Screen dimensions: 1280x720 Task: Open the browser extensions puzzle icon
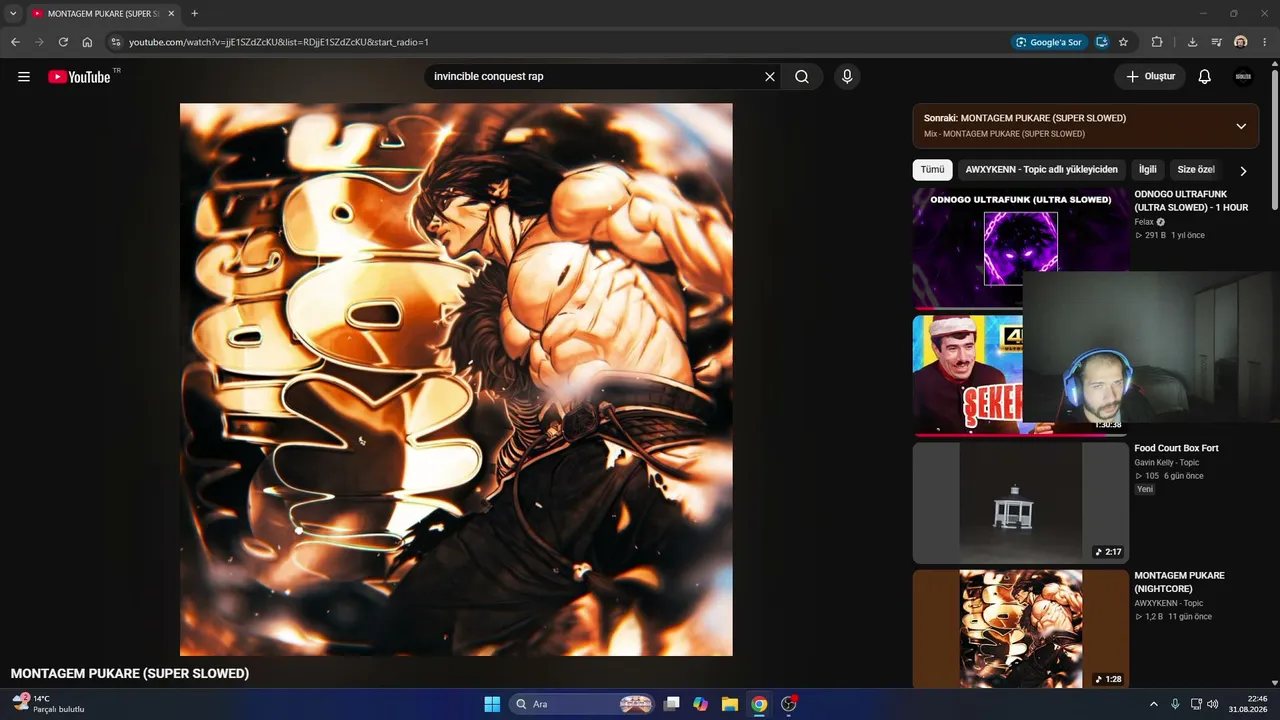[1157, 42]
